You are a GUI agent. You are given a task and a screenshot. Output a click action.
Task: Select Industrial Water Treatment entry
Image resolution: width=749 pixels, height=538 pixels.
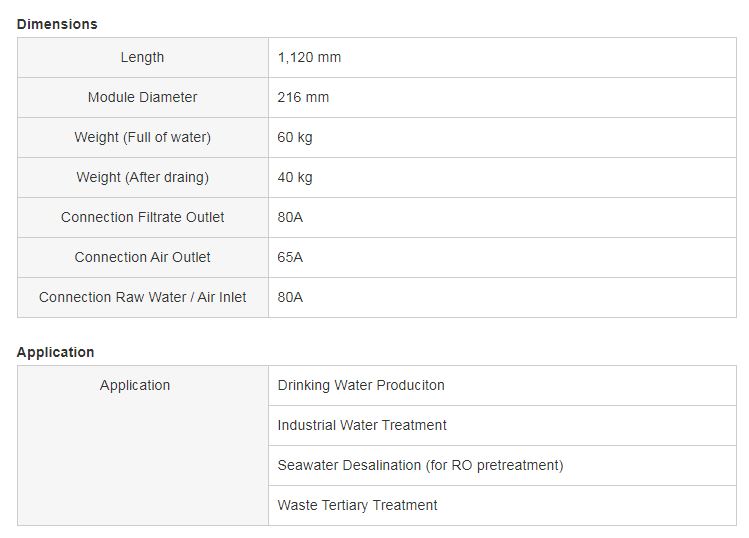[x=362, y=425]
